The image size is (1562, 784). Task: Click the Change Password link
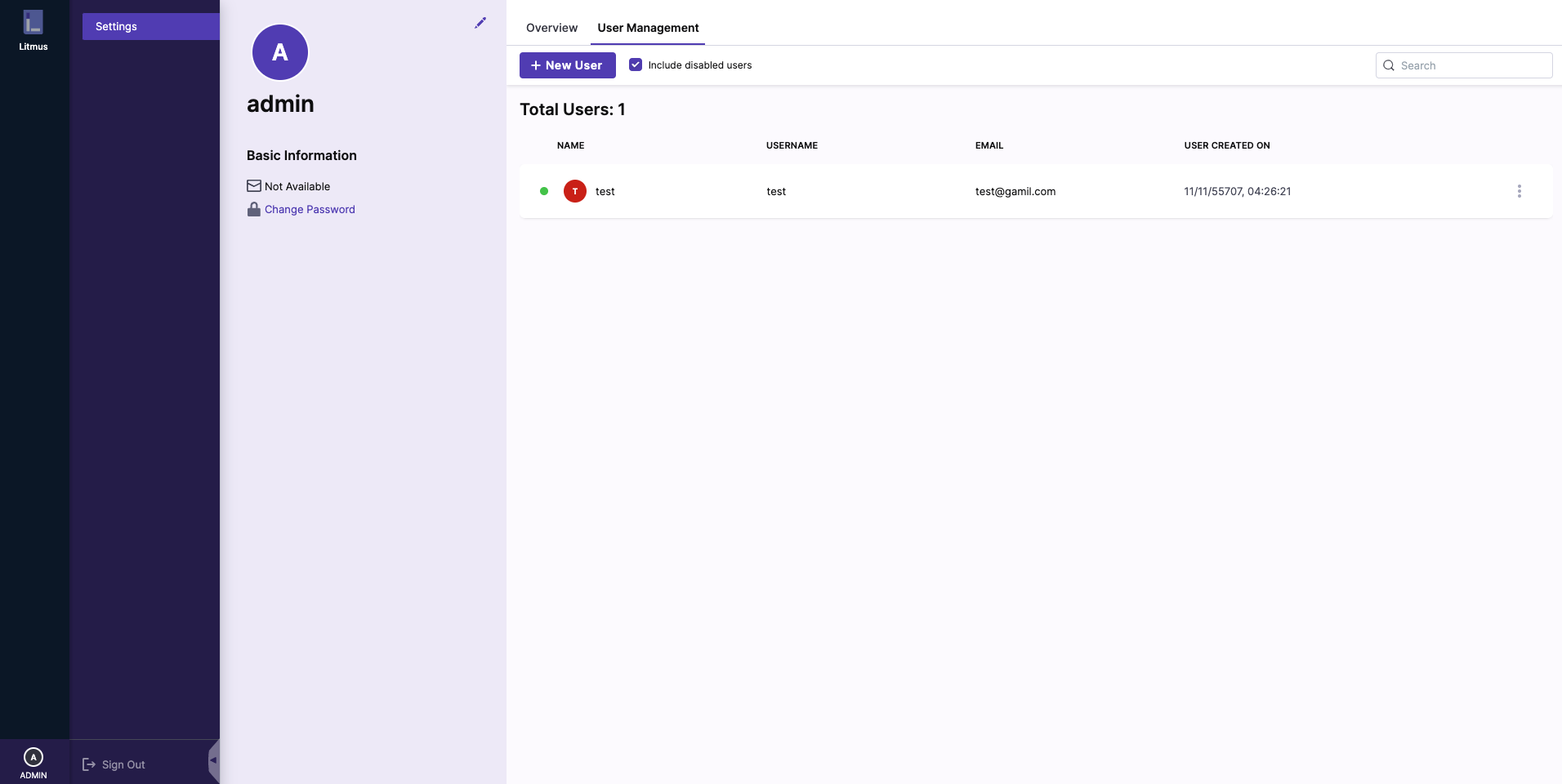pyautogui.click(x=310, y=209)
